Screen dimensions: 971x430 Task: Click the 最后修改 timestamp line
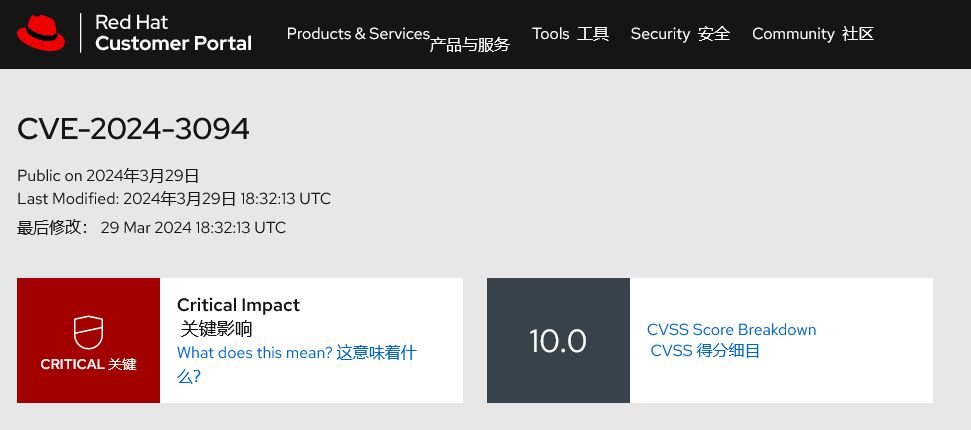[x=151, y=227]
